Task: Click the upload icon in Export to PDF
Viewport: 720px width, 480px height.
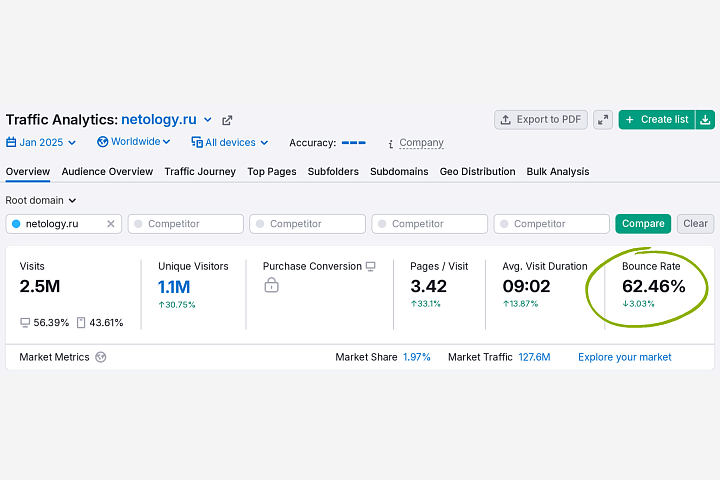Action: point(506,120)
